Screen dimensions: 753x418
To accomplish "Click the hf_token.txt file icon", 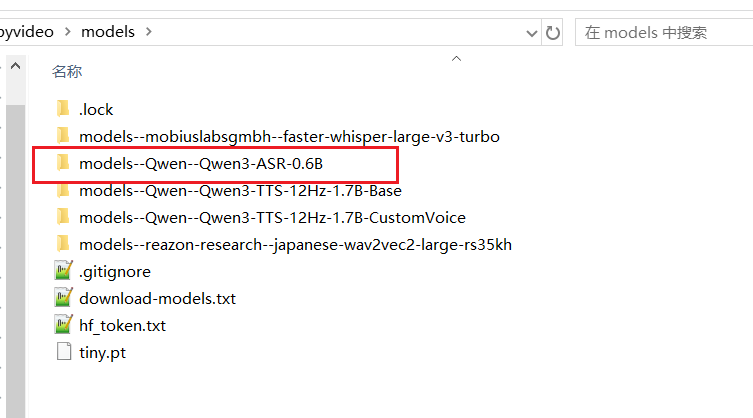I will click(63, 325).
